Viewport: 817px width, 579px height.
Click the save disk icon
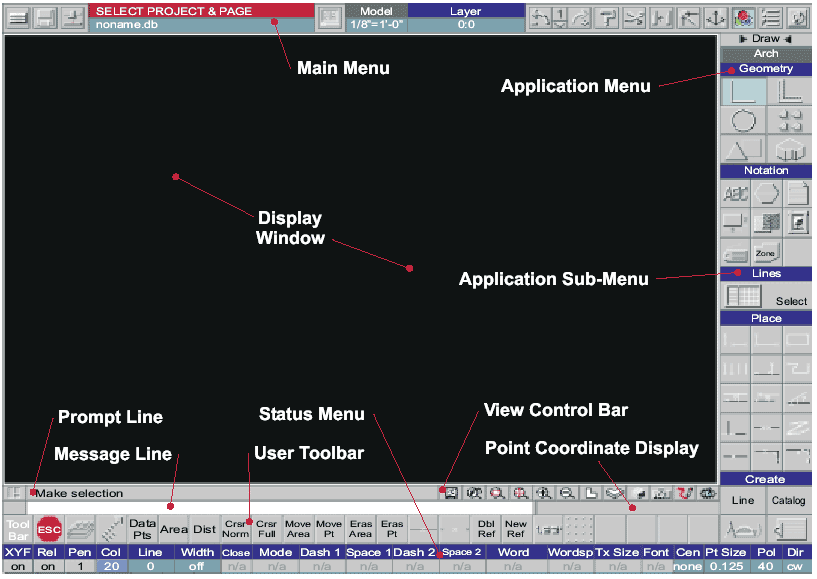45,18
